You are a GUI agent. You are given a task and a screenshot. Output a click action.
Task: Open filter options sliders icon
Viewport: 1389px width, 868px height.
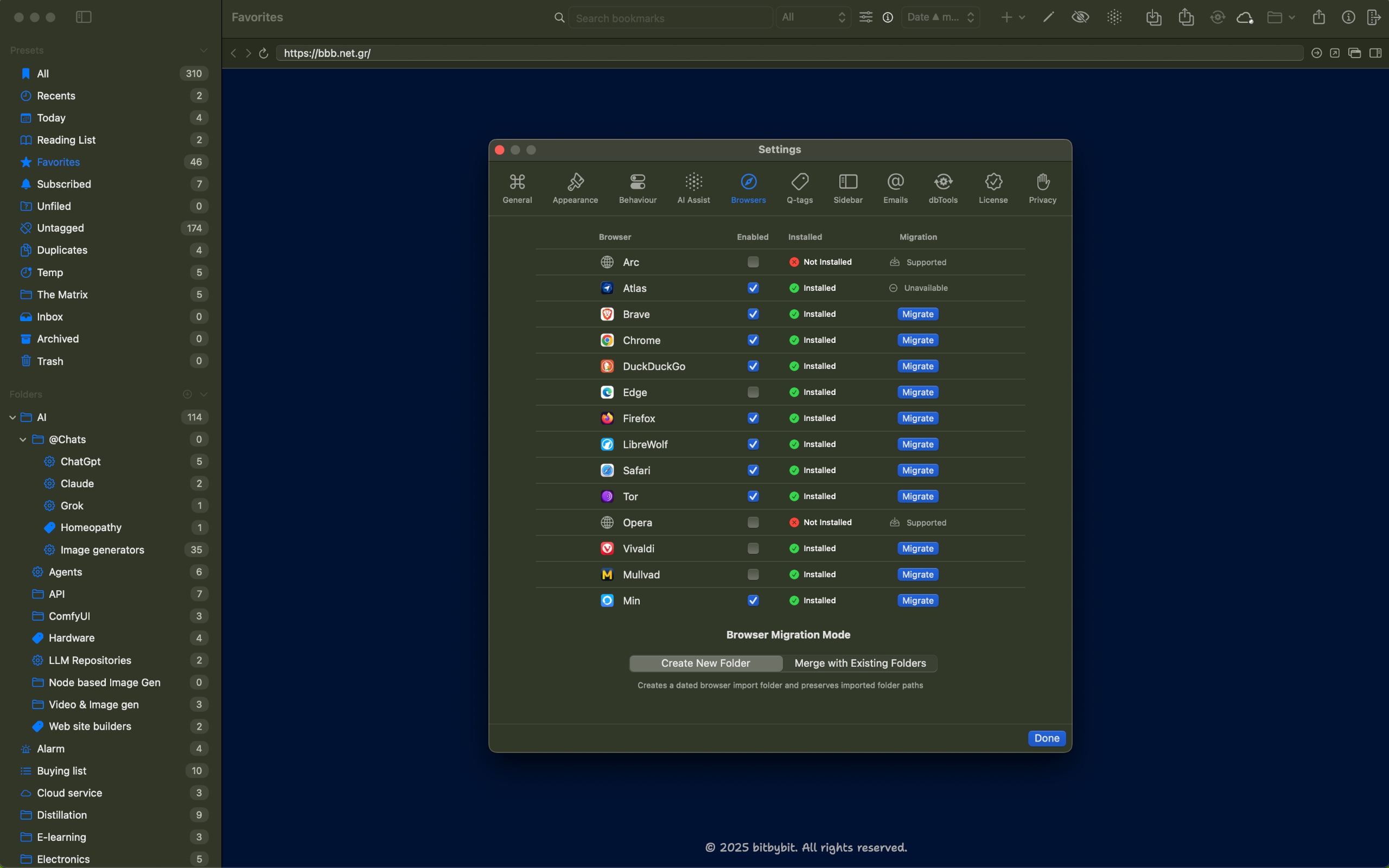865,17
